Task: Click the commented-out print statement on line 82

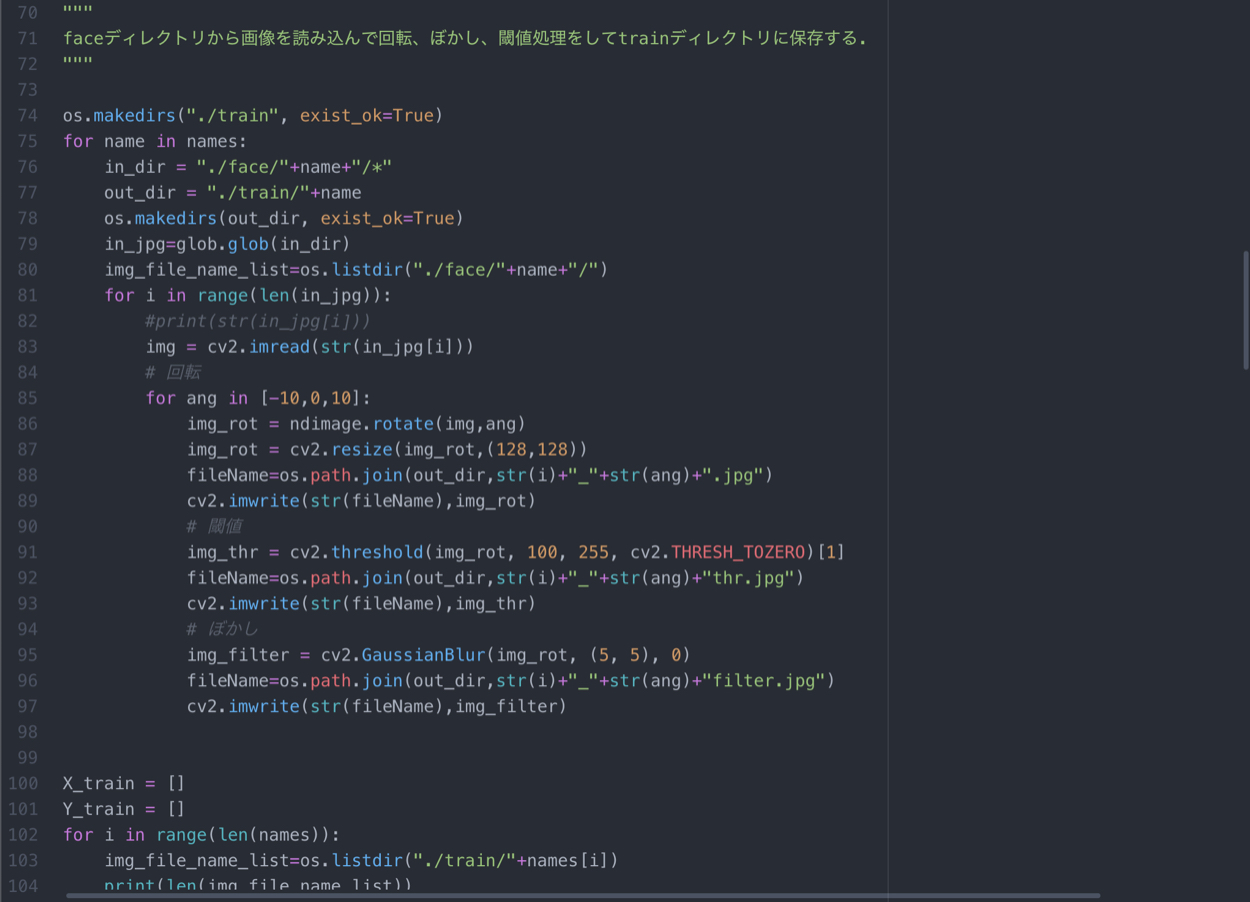Action: click(x=258, y=321)
